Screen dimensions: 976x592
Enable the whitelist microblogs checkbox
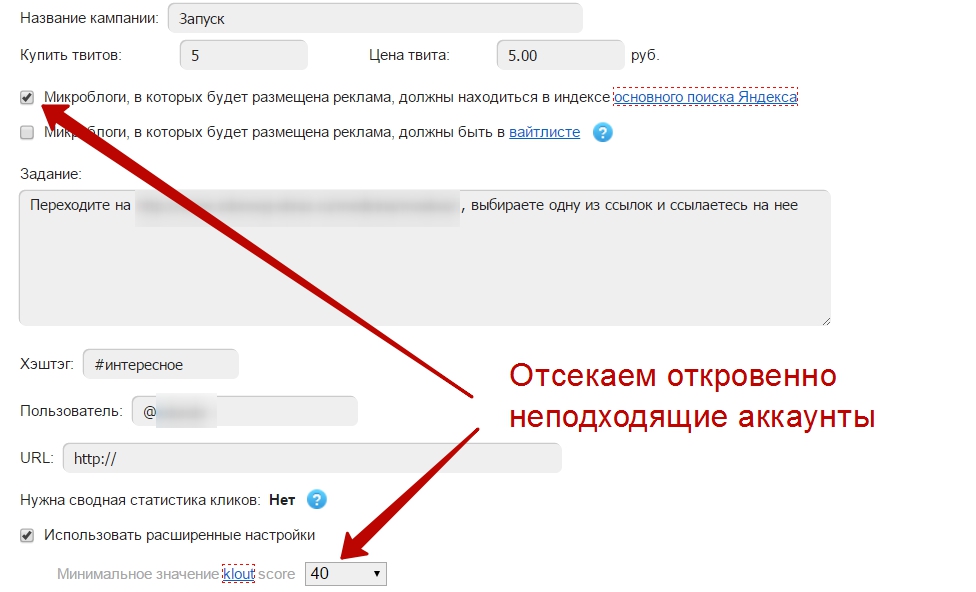(x=27, y=132)
